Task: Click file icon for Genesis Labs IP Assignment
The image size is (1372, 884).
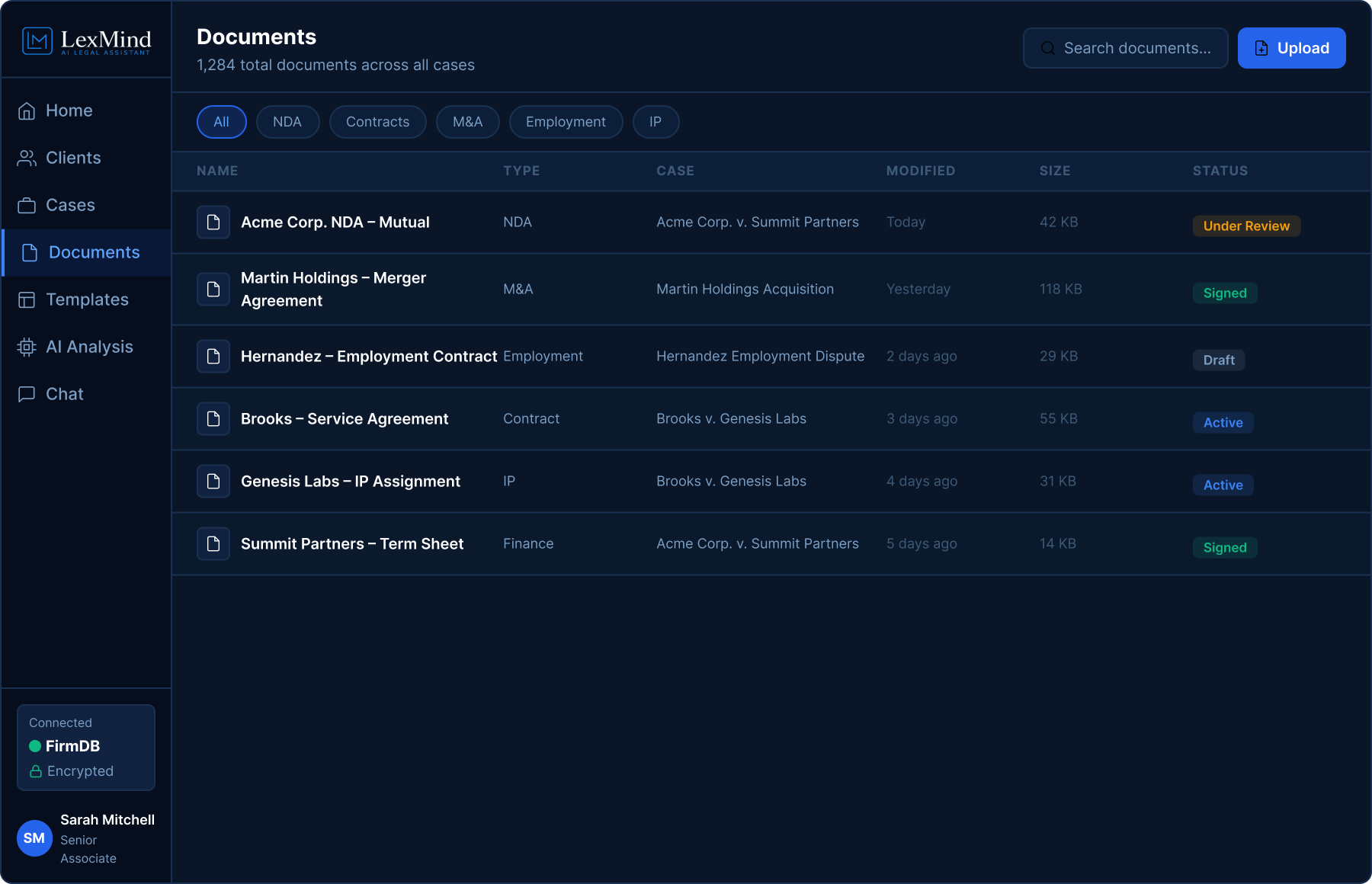Action: point(213,482)
